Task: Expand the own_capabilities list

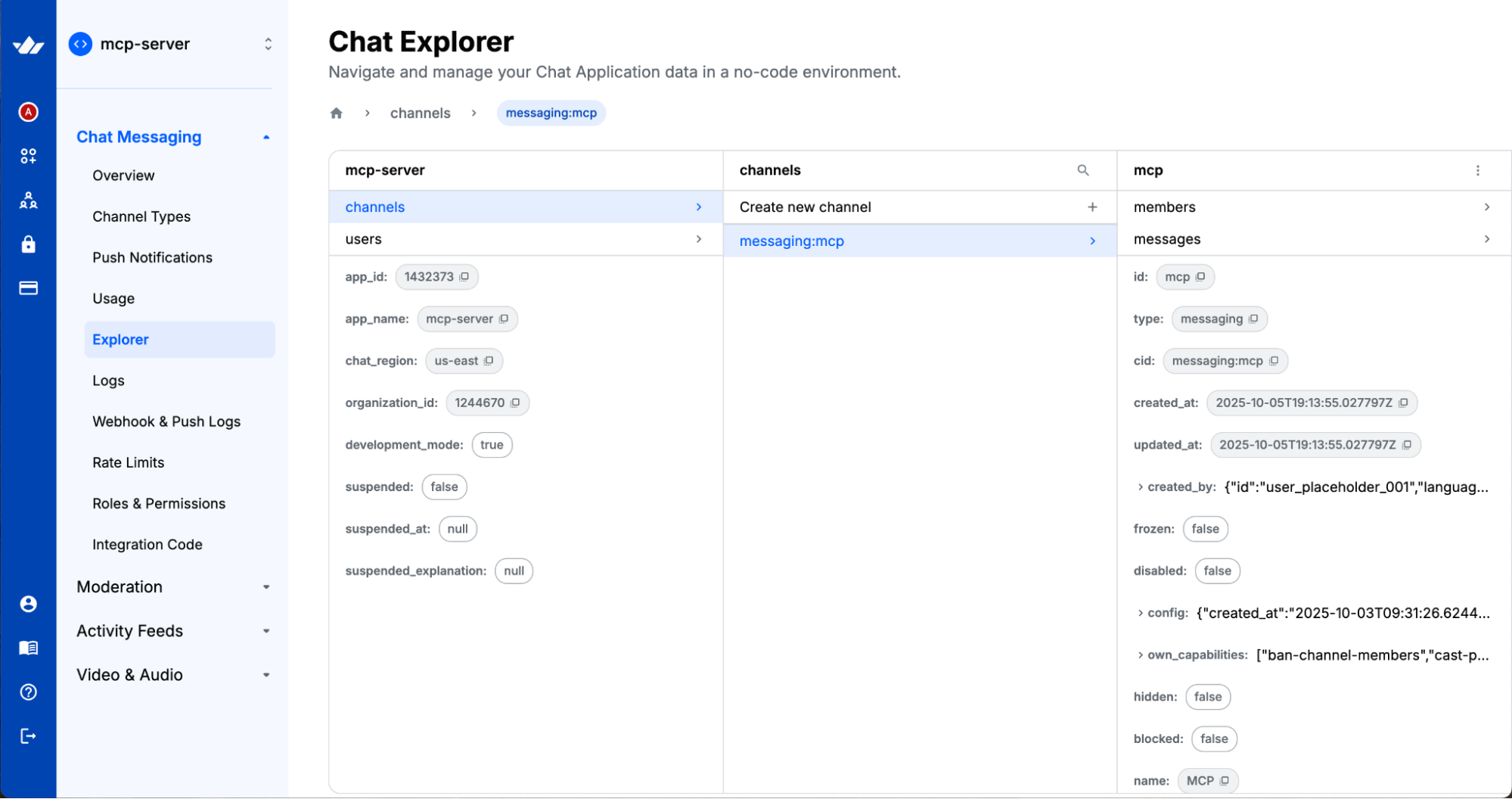Action: point(1140,654)
